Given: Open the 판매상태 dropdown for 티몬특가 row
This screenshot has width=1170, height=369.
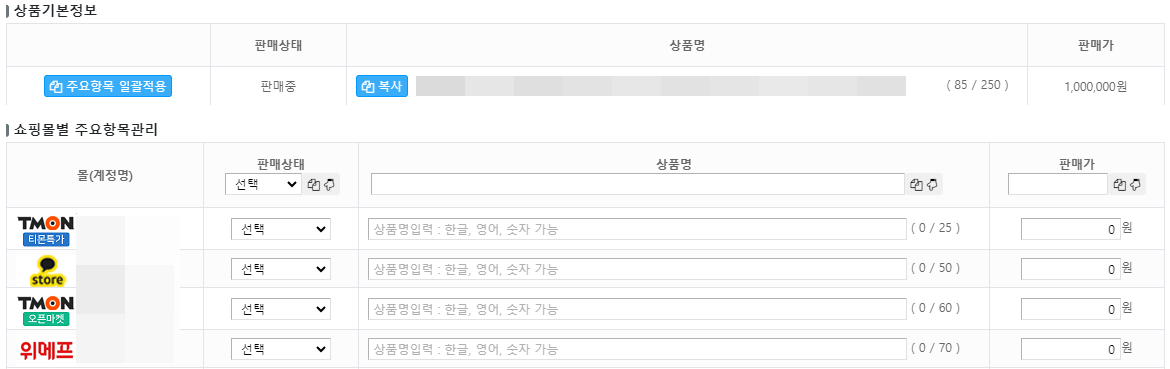Looking at the screenshot, I should point(281,229).
